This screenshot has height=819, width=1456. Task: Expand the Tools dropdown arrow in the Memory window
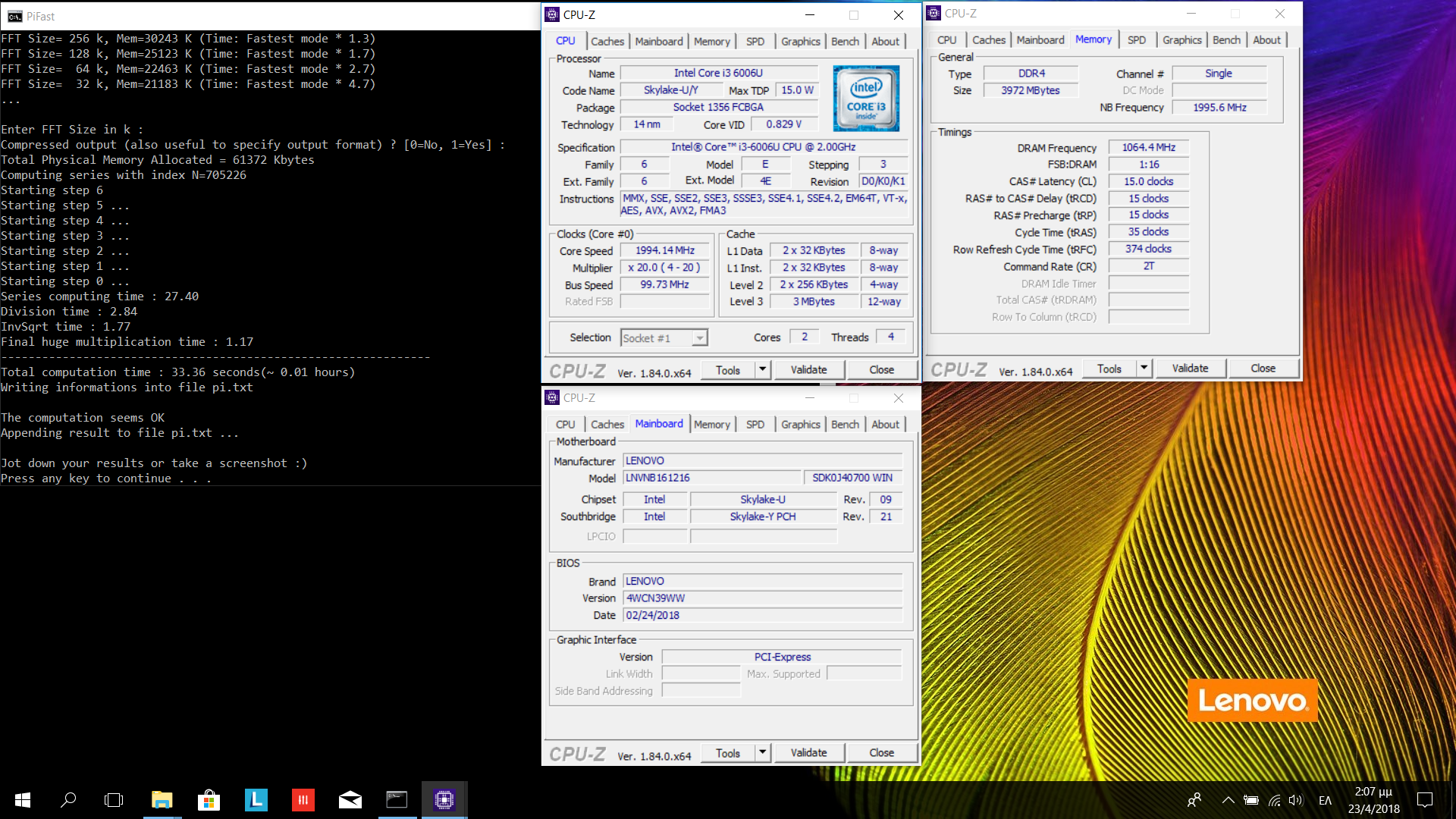pyautogui.click(x=1144, y=368)
